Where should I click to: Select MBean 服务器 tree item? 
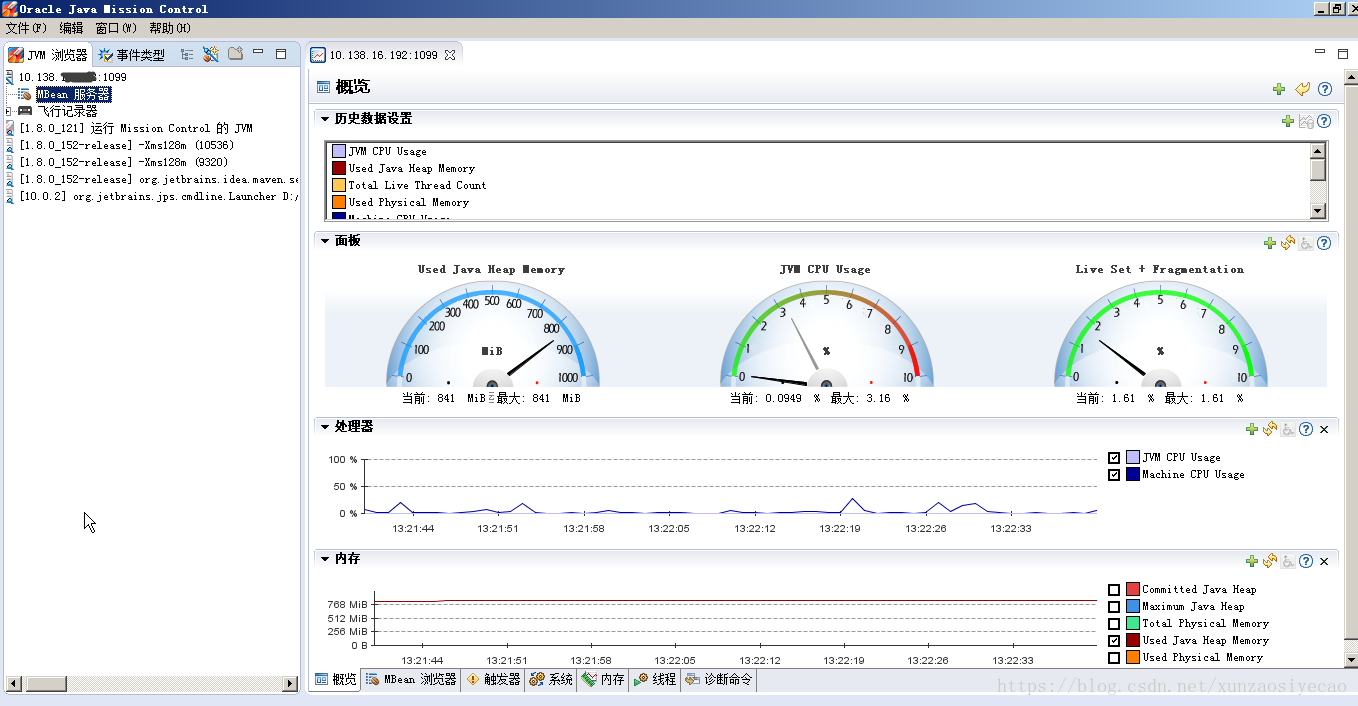pyautogui.click(x=73, y=94)
